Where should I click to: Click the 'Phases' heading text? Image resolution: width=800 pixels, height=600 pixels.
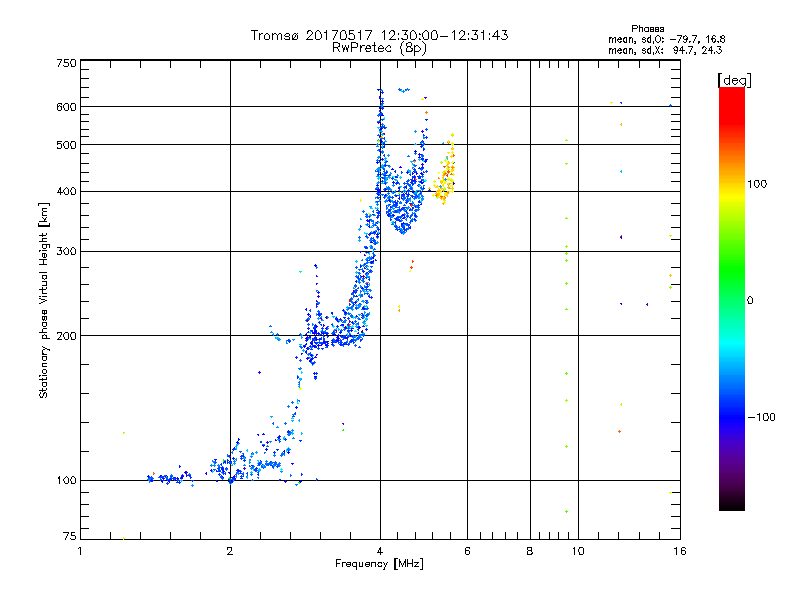tap(647, 29)
